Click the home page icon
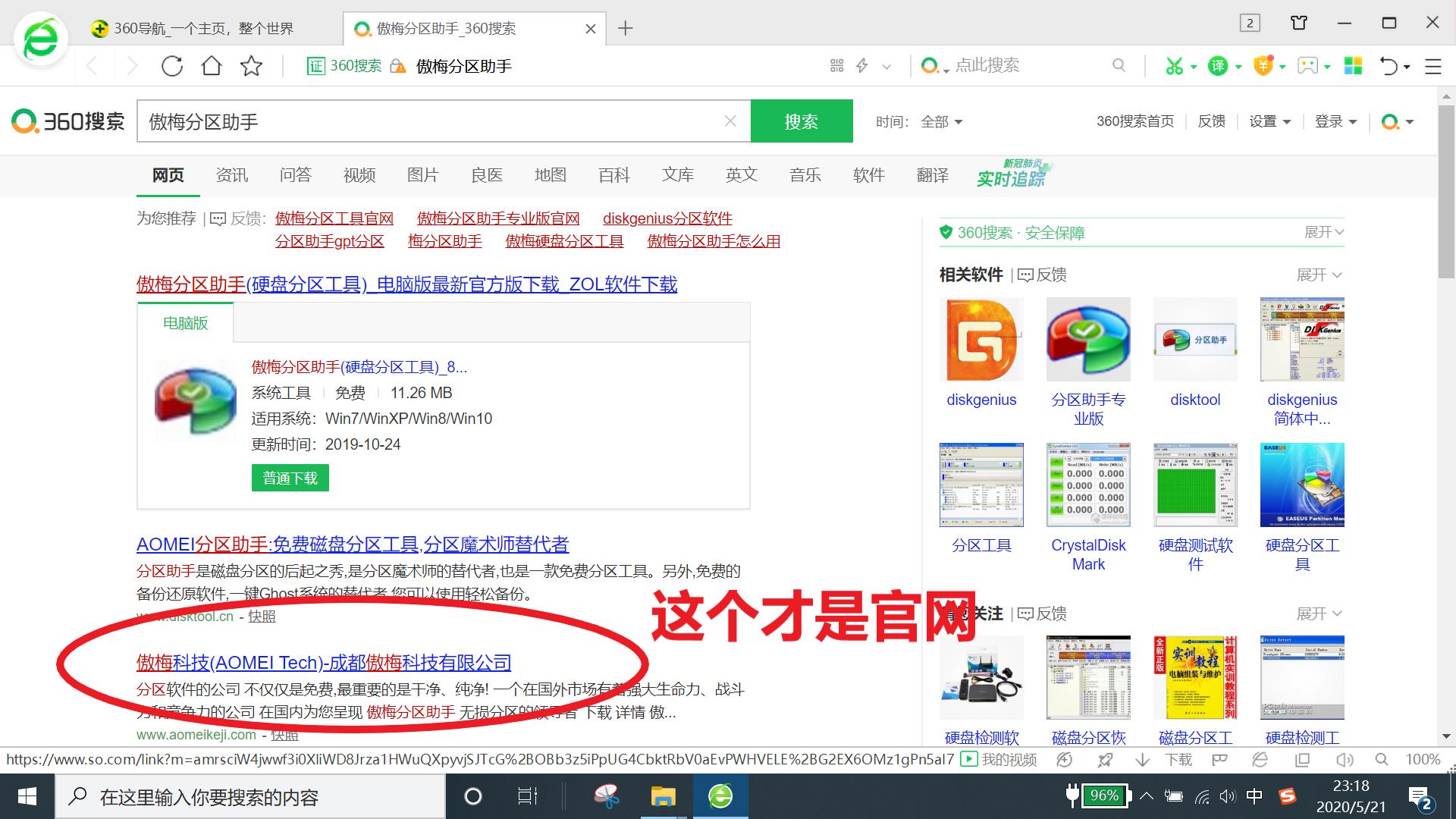Image resolution: width=1456 pixels, height=819 pixels. pos(211,66)
